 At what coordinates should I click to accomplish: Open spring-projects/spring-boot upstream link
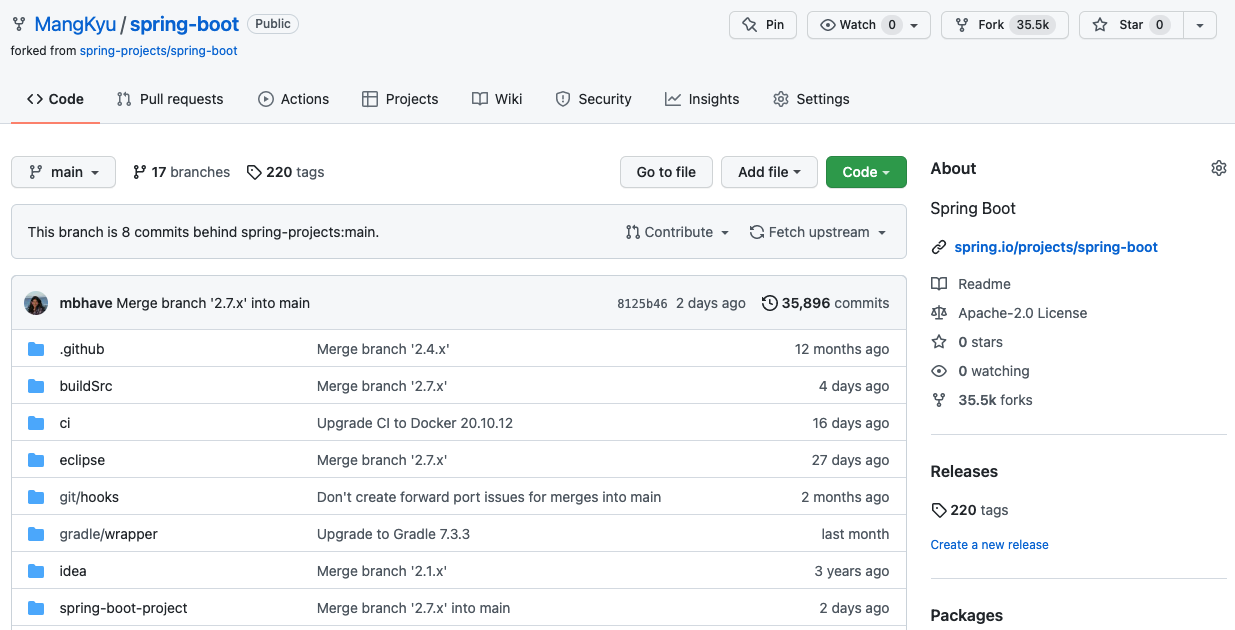(x=159, y=50)
